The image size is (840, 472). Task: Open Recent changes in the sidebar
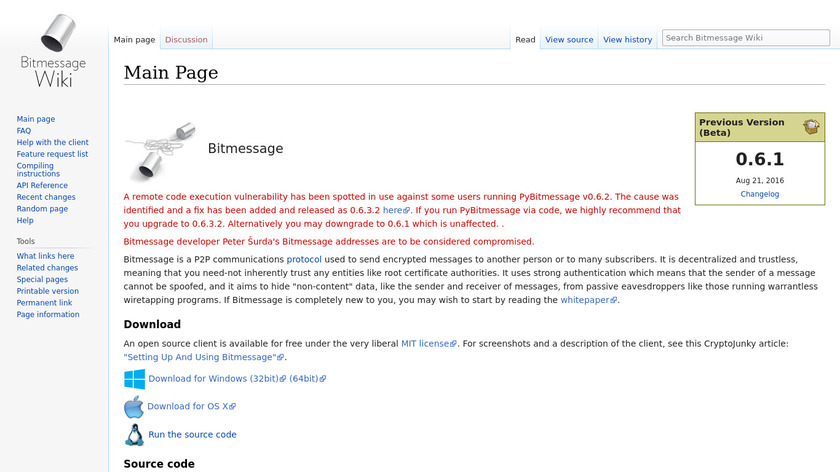click(46, 197)
